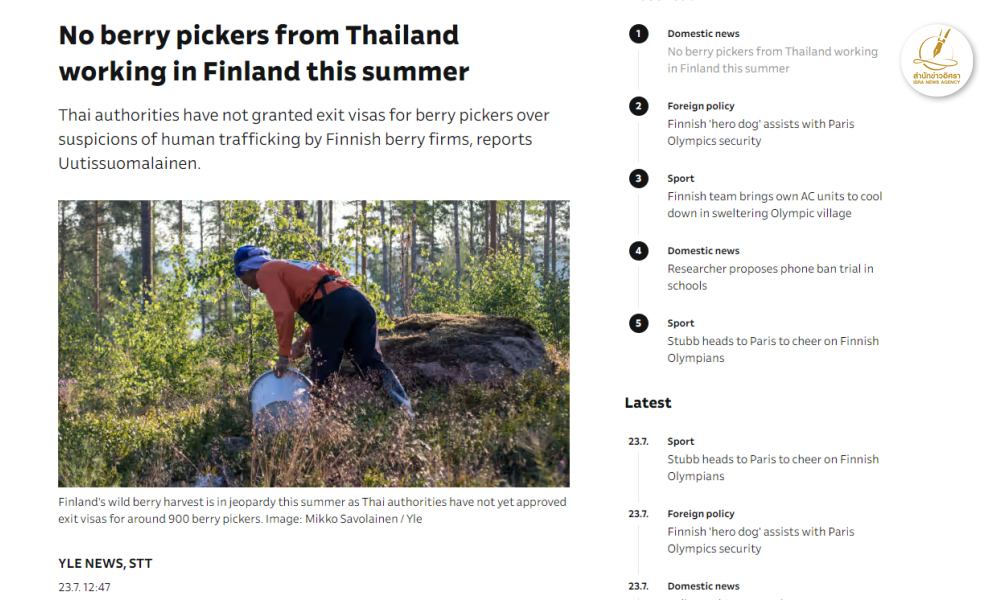Image resolution: width=1000 pixels, height=600 pixels.
Task: Click the number 3 ranking circle
Action: pyautogui.click(x=638, y=178)
